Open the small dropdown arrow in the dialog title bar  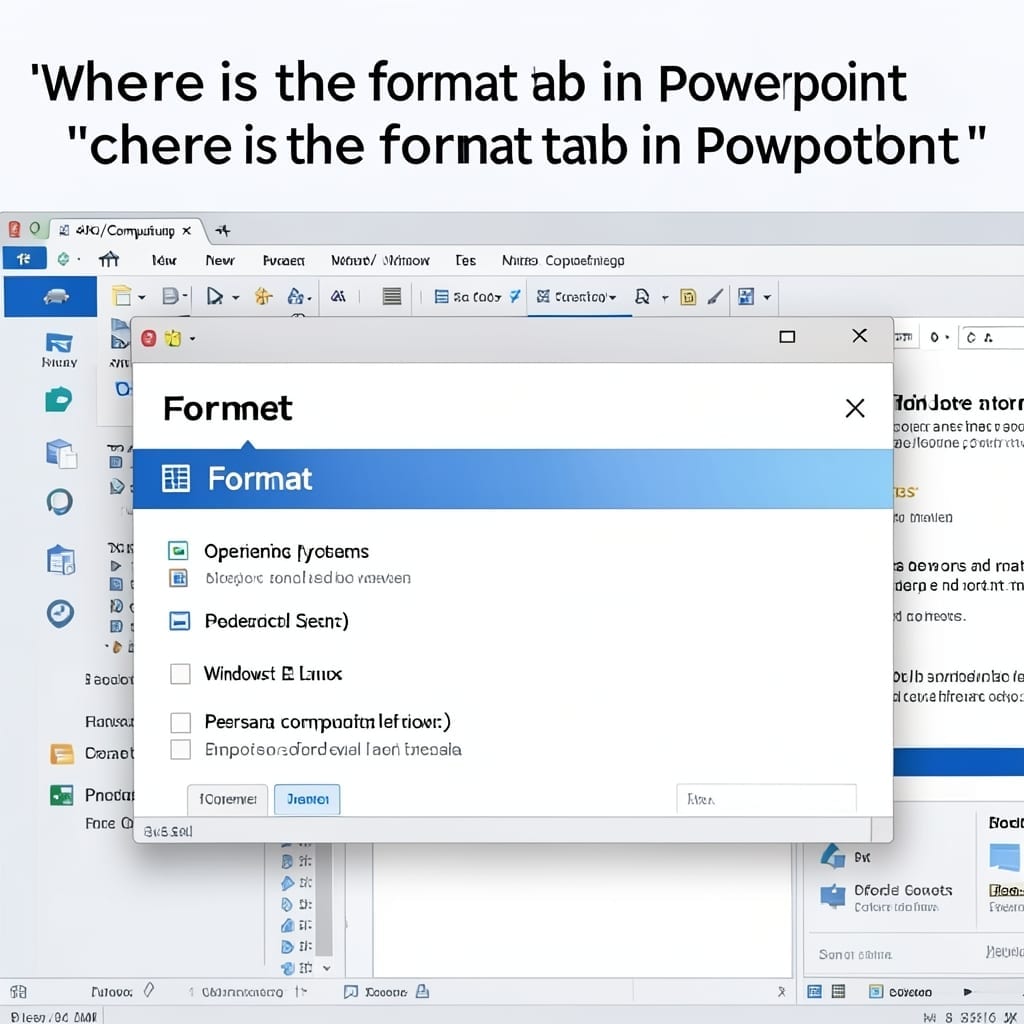click(192, 339)
